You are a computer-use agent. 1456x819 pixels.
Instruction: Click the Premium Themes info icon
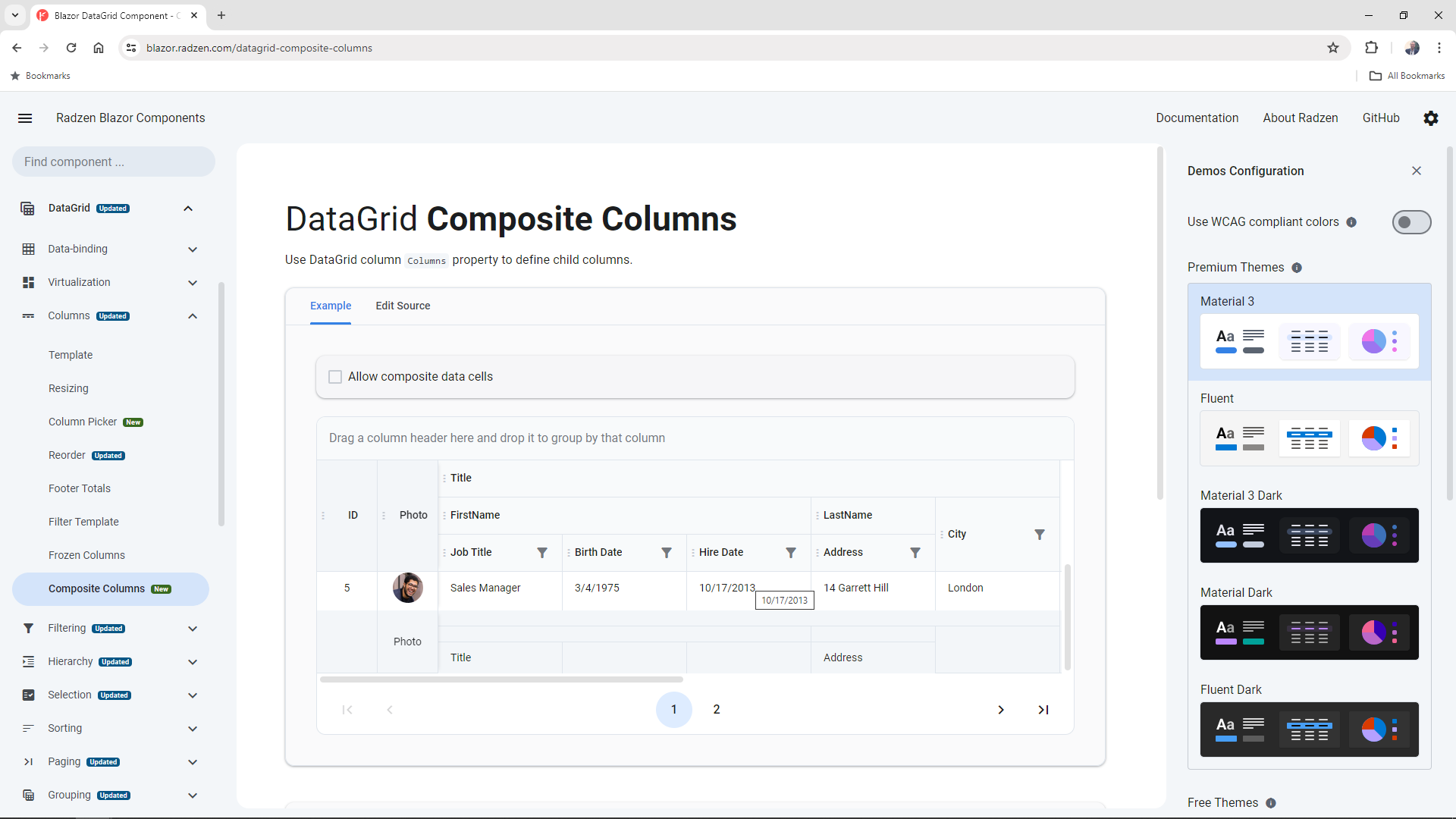coord(1297,268)
